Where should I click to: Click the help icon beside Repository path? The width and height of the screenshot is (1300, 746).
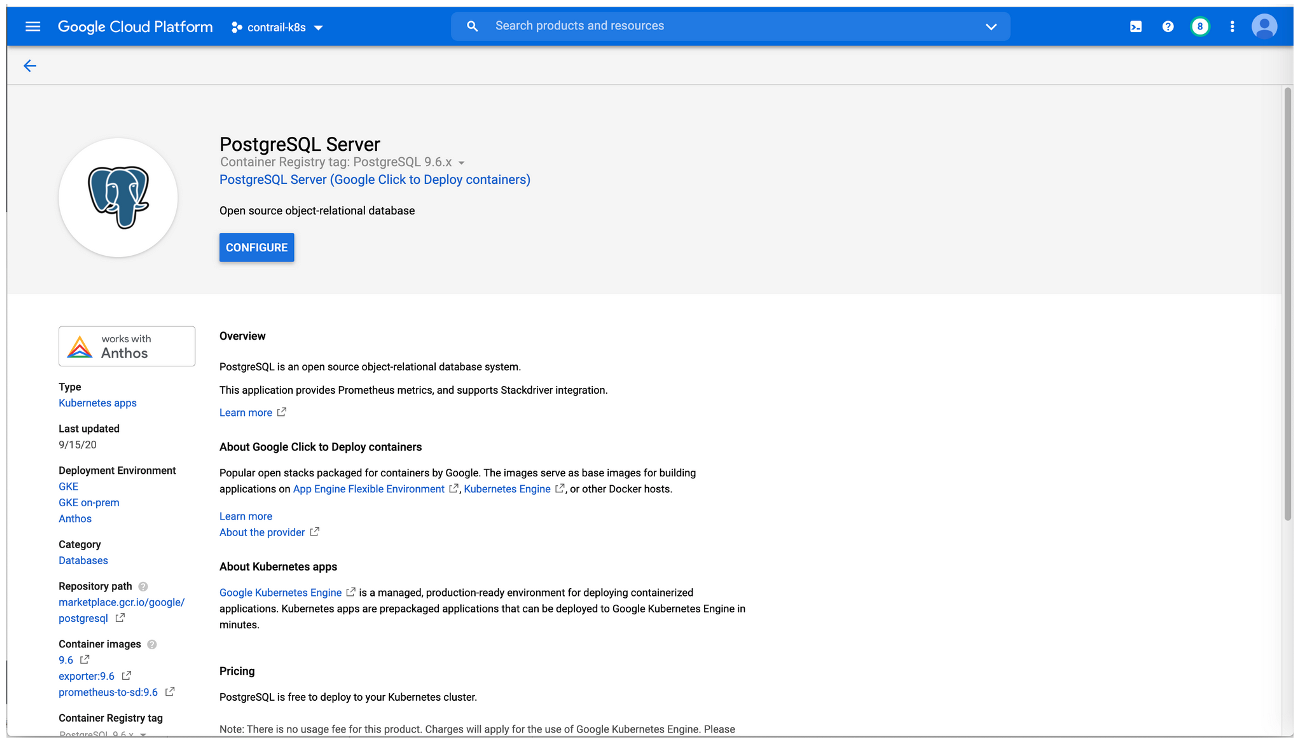point(143,587)
